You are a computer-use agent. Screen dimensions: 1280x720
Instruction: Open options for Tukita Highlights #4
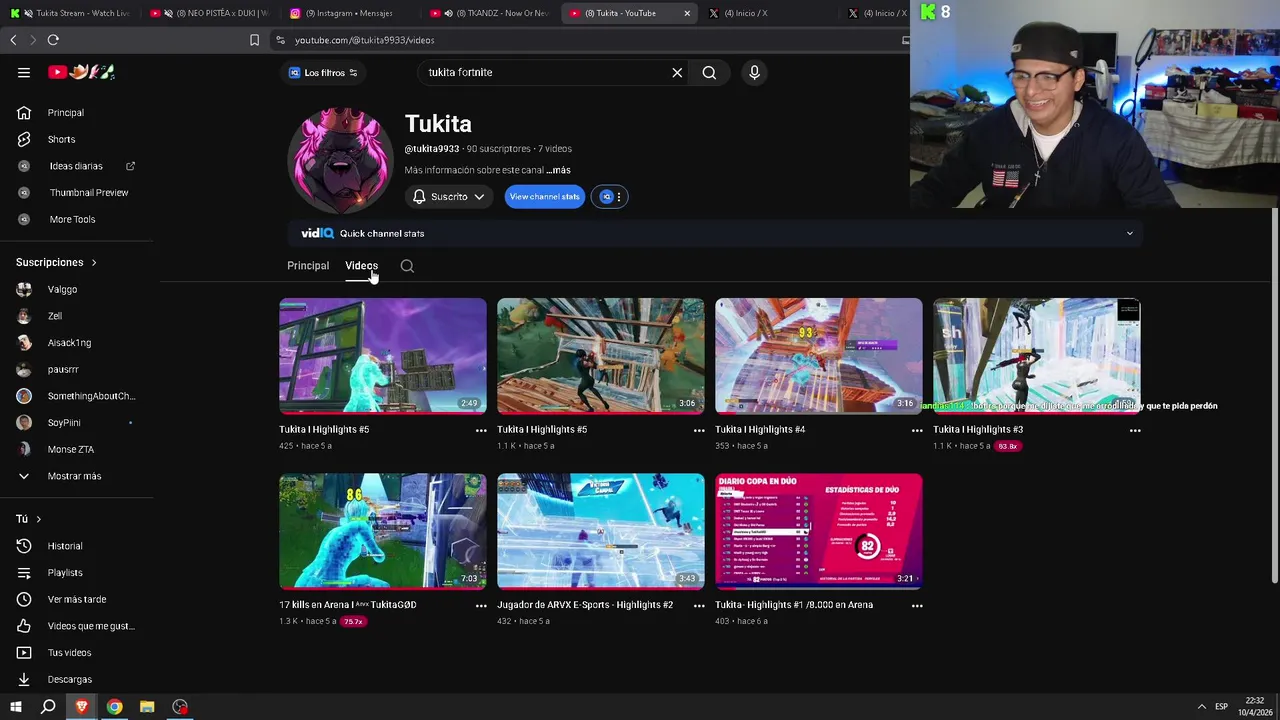coord(917,430)
